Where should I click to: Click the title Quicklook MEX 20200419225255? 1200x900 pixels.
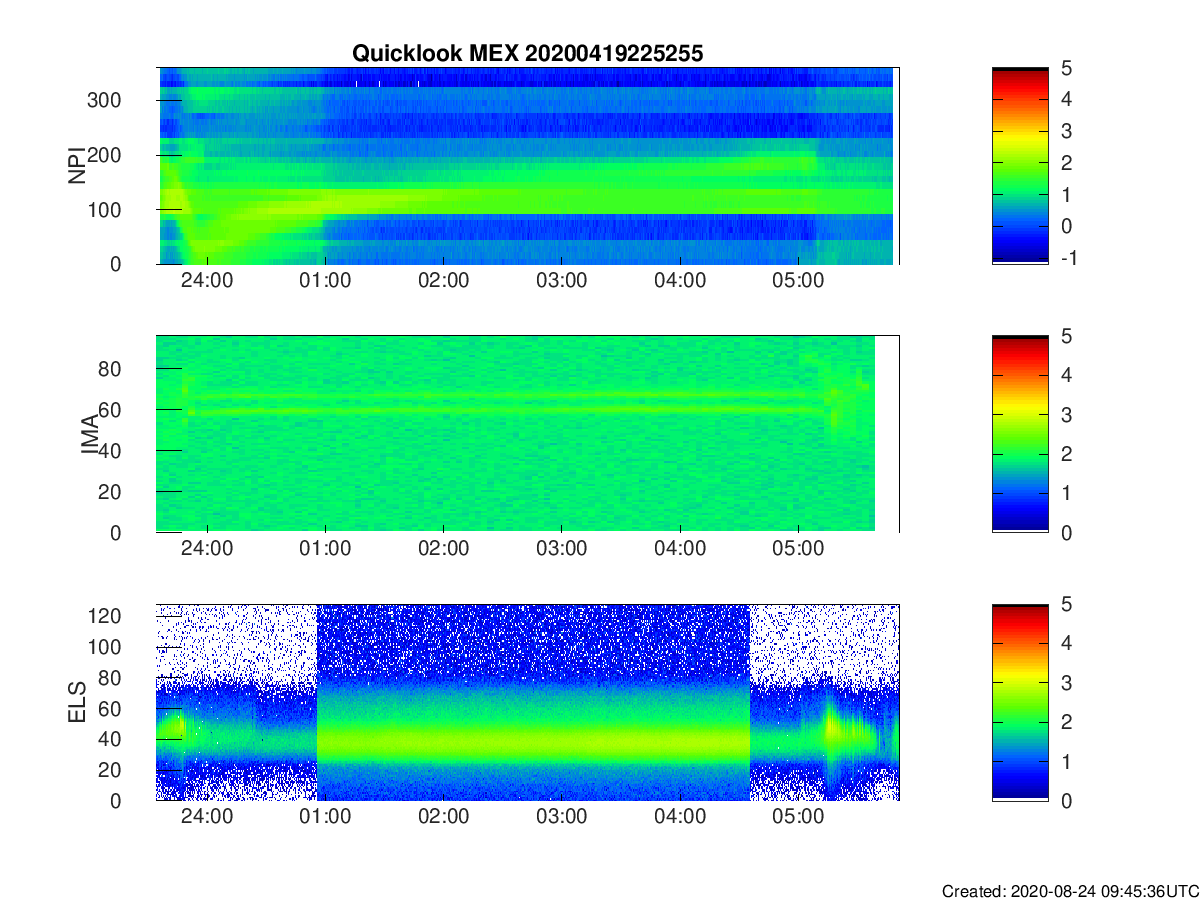coord(527,54)
